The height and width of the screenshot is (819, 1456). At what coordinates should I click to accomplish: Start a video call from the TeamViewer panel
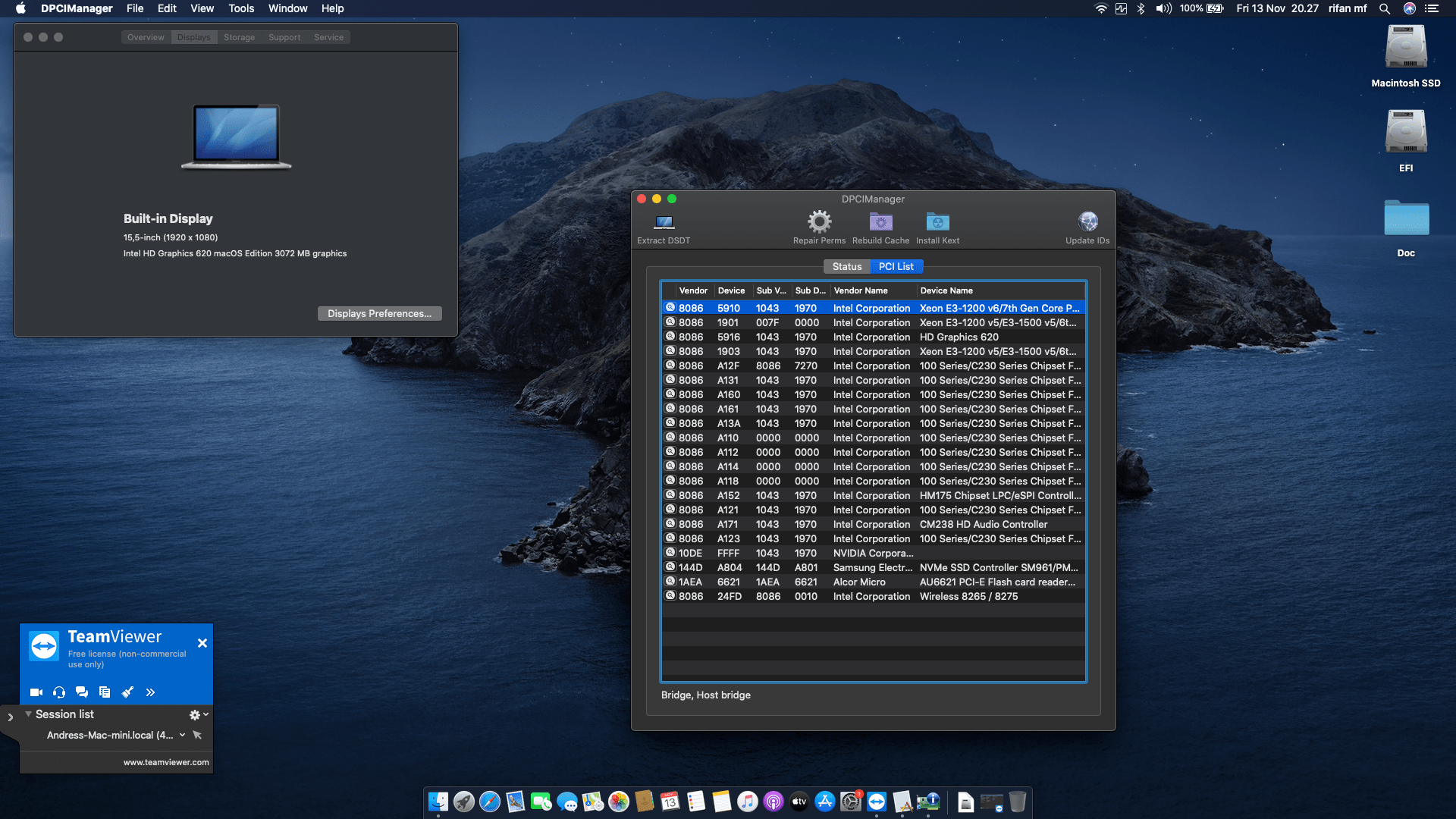tap(35, 692)
